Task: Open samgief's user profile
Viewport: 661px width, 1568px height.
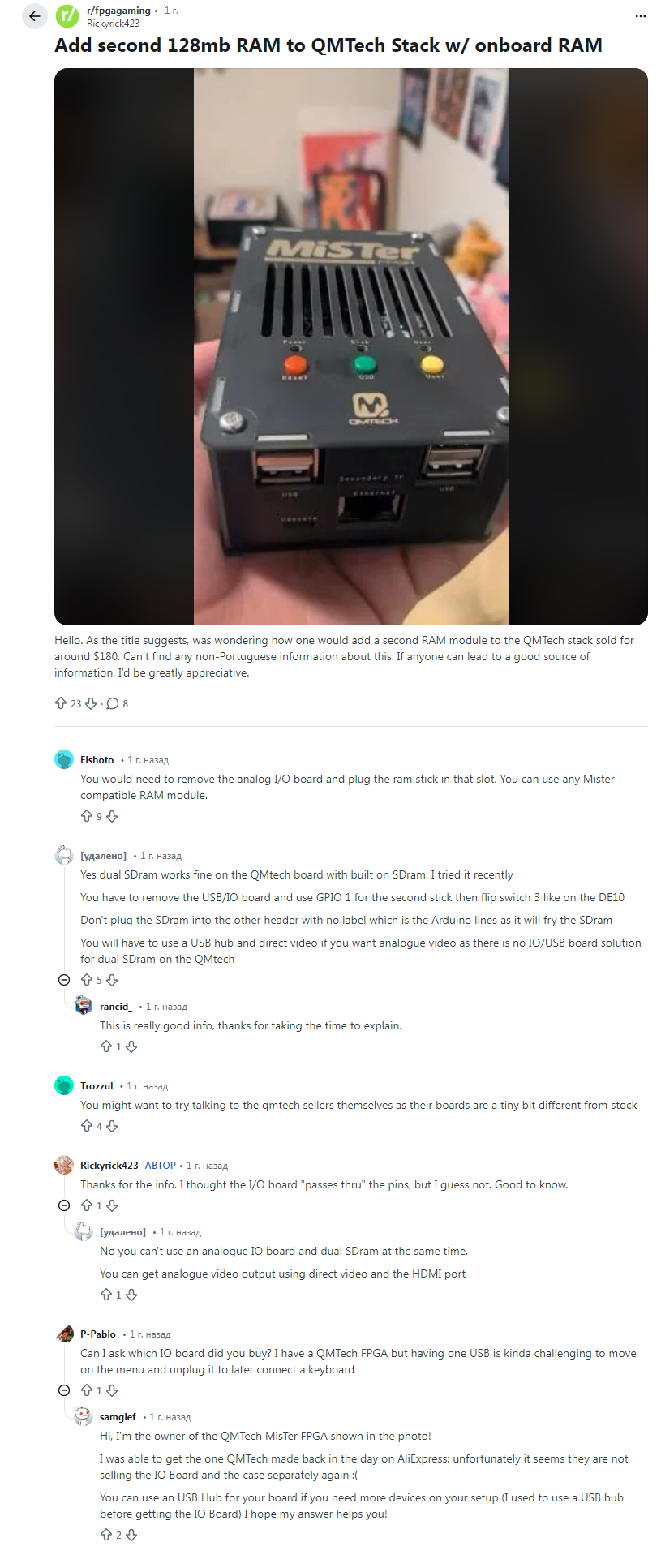Action: 118,1417
